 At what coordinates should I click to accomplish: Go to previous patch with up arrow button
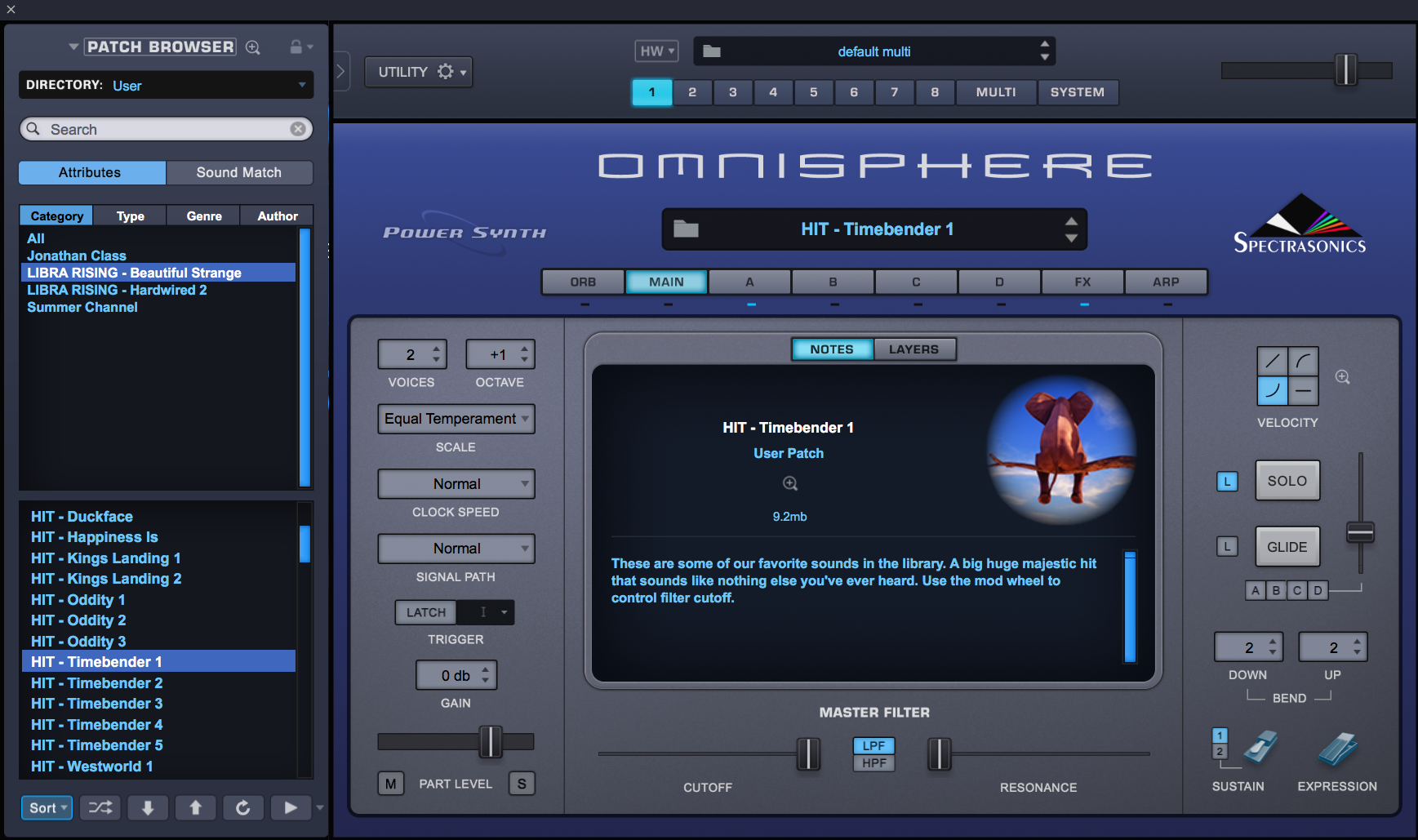click(x=195, y=807)
